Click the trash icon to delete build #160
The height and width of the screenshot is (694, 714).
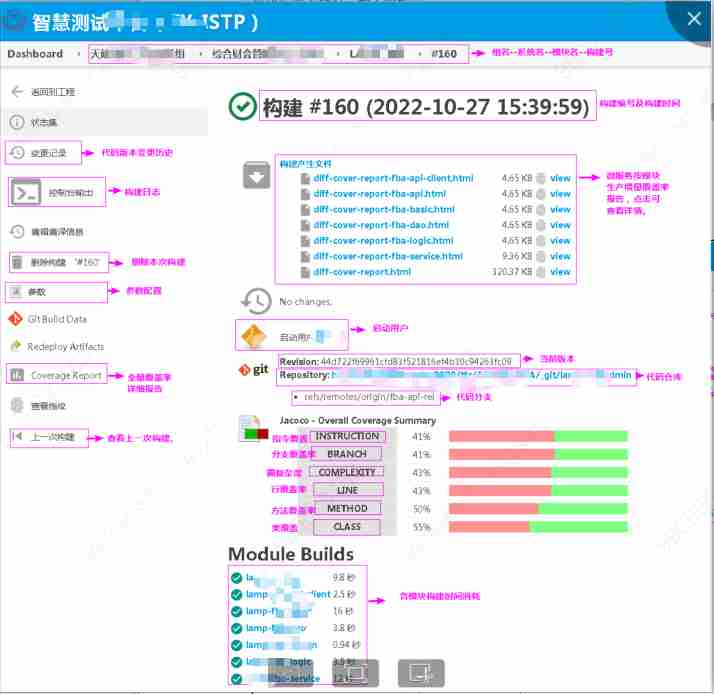17,262
